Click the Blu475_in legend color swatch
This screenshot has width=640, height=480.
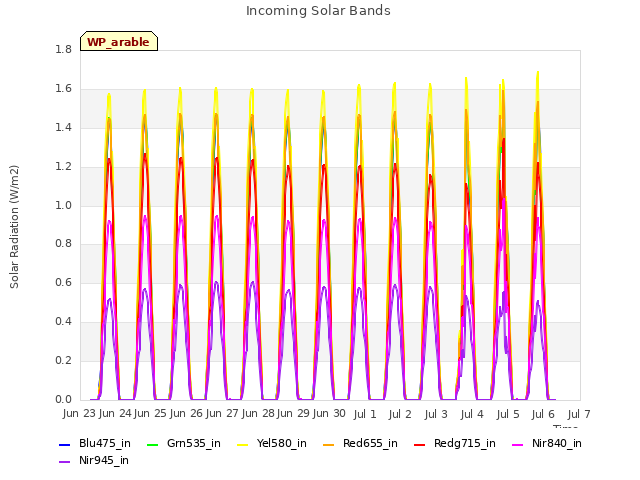[x=65, y=444]
